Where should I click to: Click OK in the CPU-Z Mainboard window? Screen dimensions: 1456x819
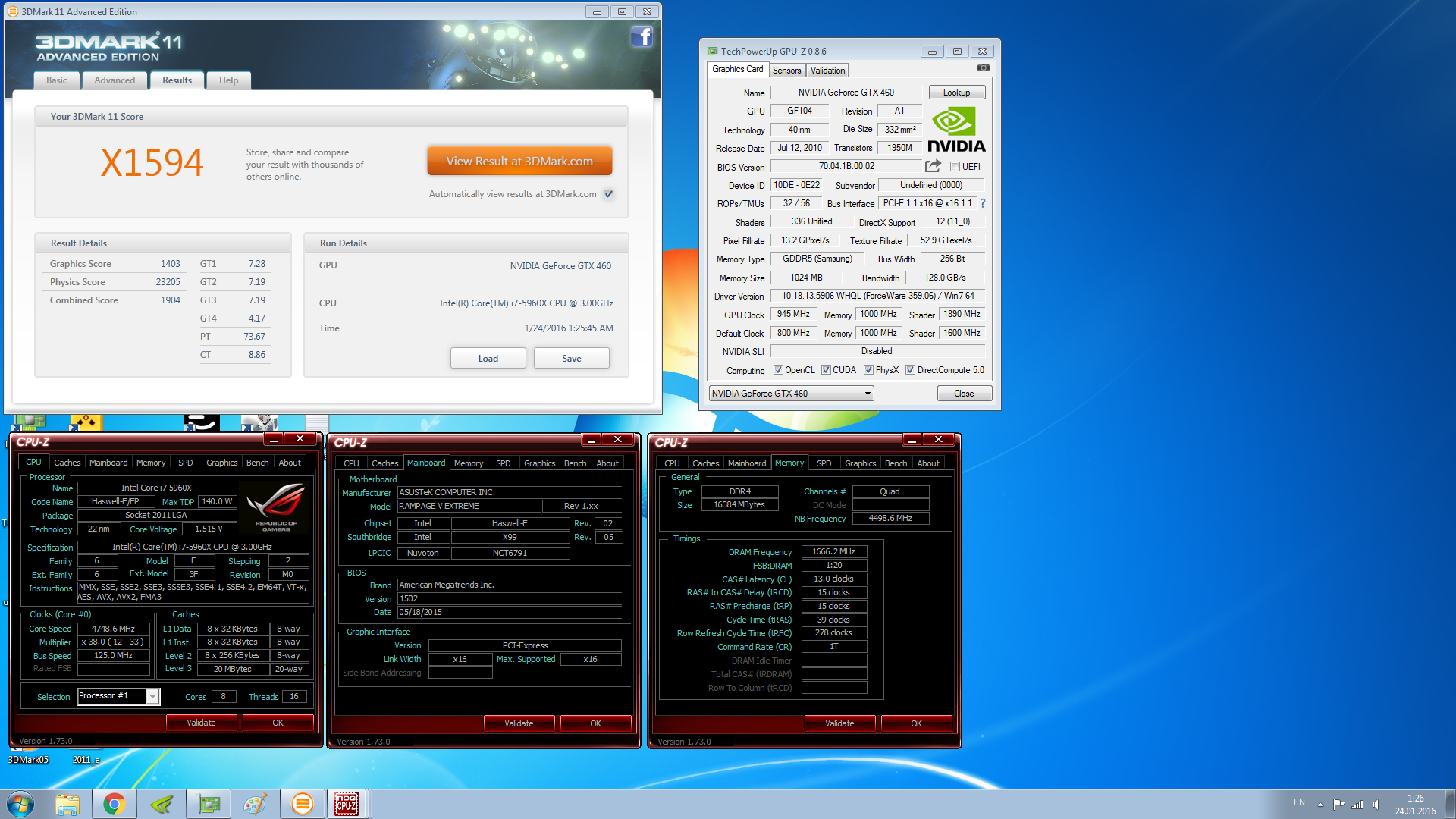tap(595, 723)
